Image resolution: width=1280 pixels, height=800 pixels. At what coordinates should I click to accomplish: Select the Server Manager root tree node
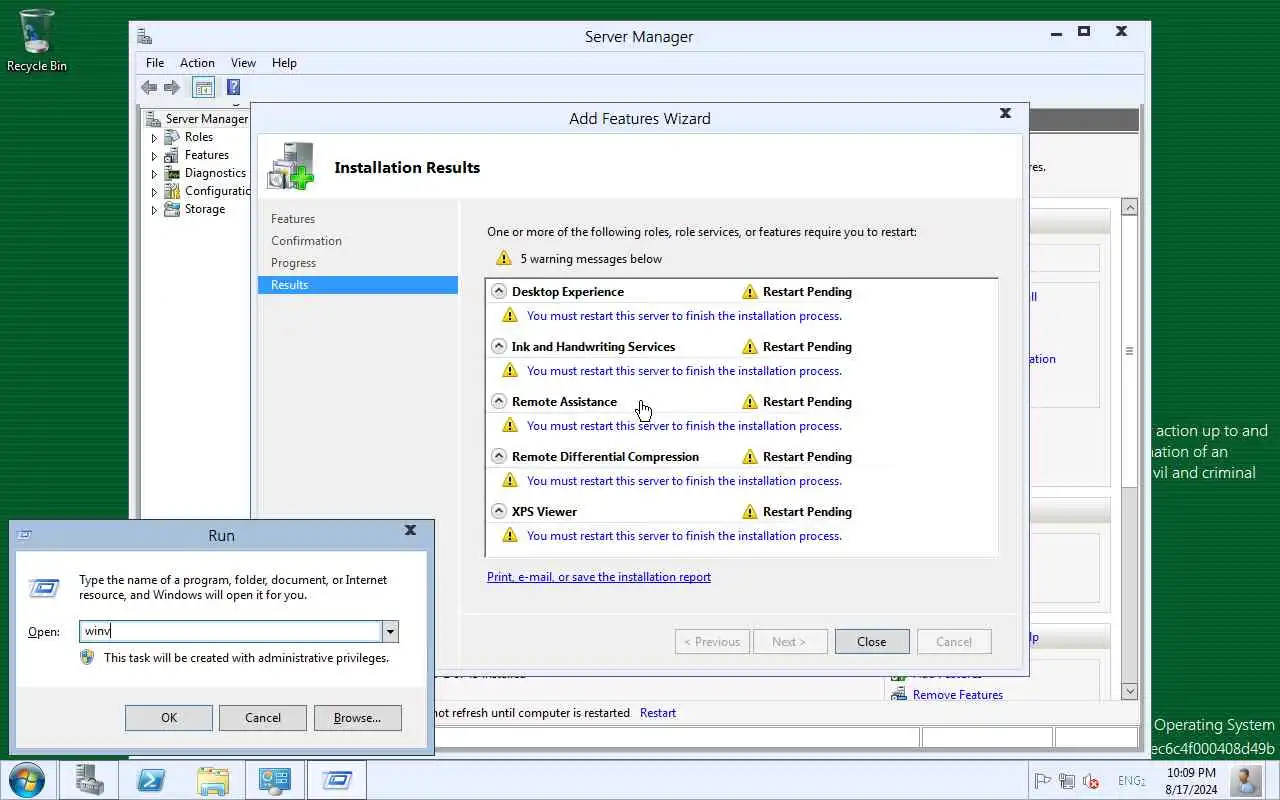click(x=206, y=119)
